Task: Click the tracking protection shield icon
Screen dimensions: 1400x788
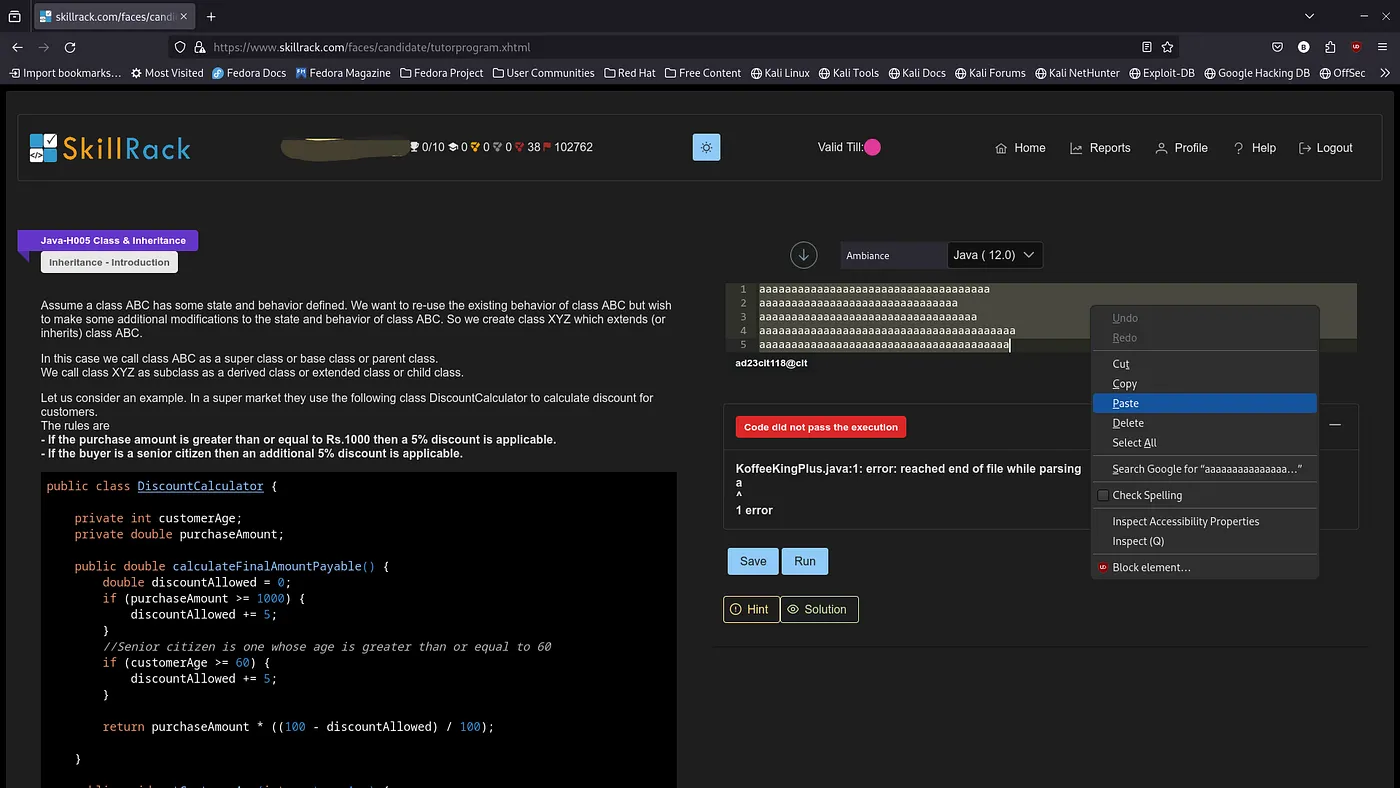Action: point(180,47)
